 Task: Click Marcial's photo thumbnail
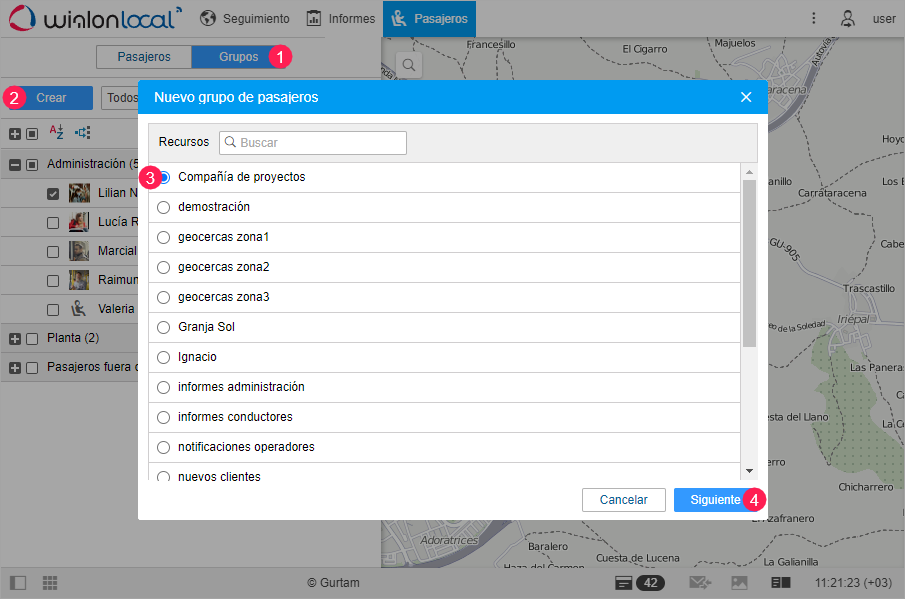[79, 250]
